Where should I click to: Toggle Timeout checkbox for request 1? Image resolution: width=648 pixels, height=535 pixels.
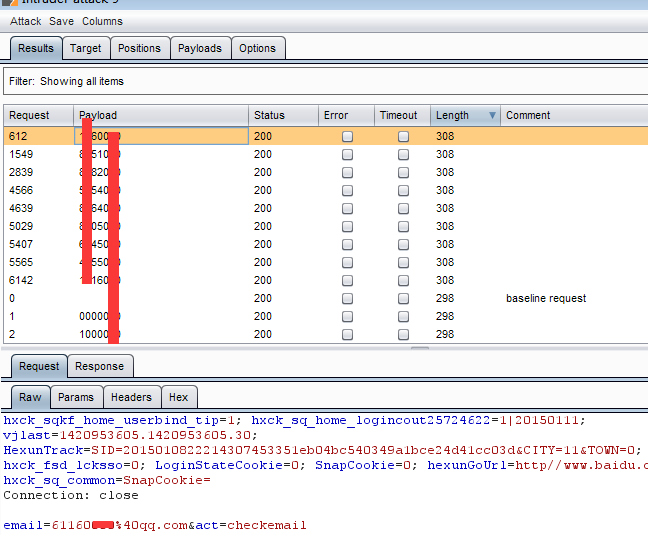(403, 316)
